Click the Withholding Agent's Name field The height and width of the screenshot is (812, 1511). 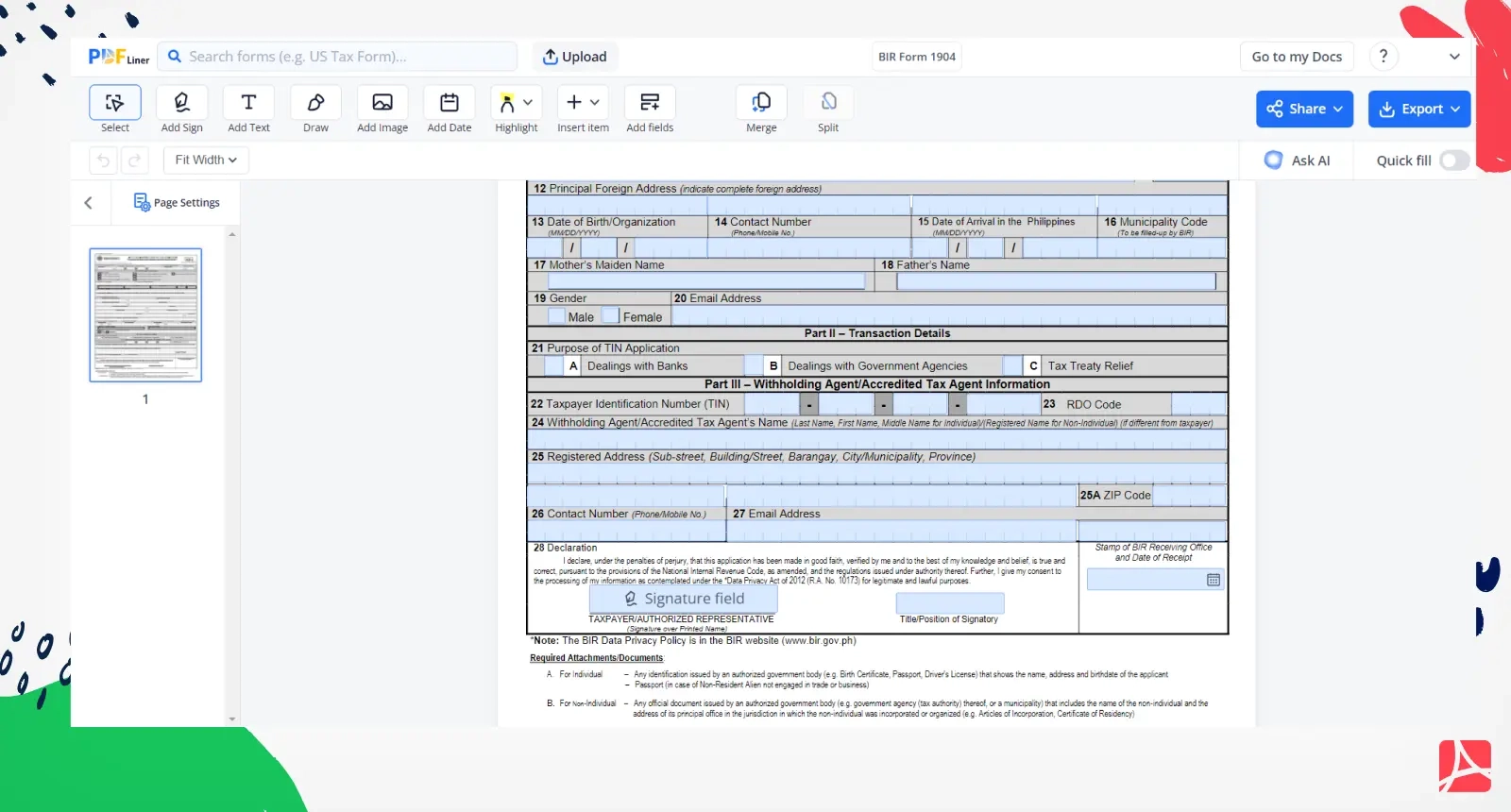pos(876,439)
